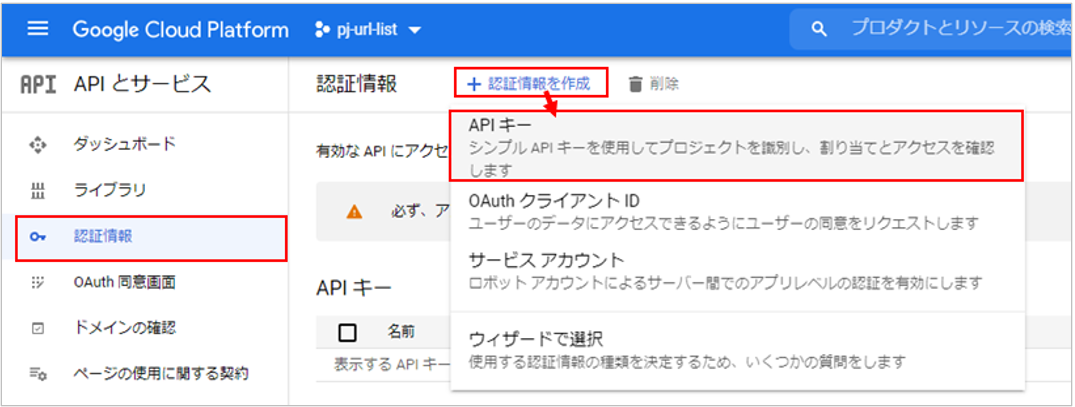Click the key icon for credentials
The image size is (1075, 407).
38,237
